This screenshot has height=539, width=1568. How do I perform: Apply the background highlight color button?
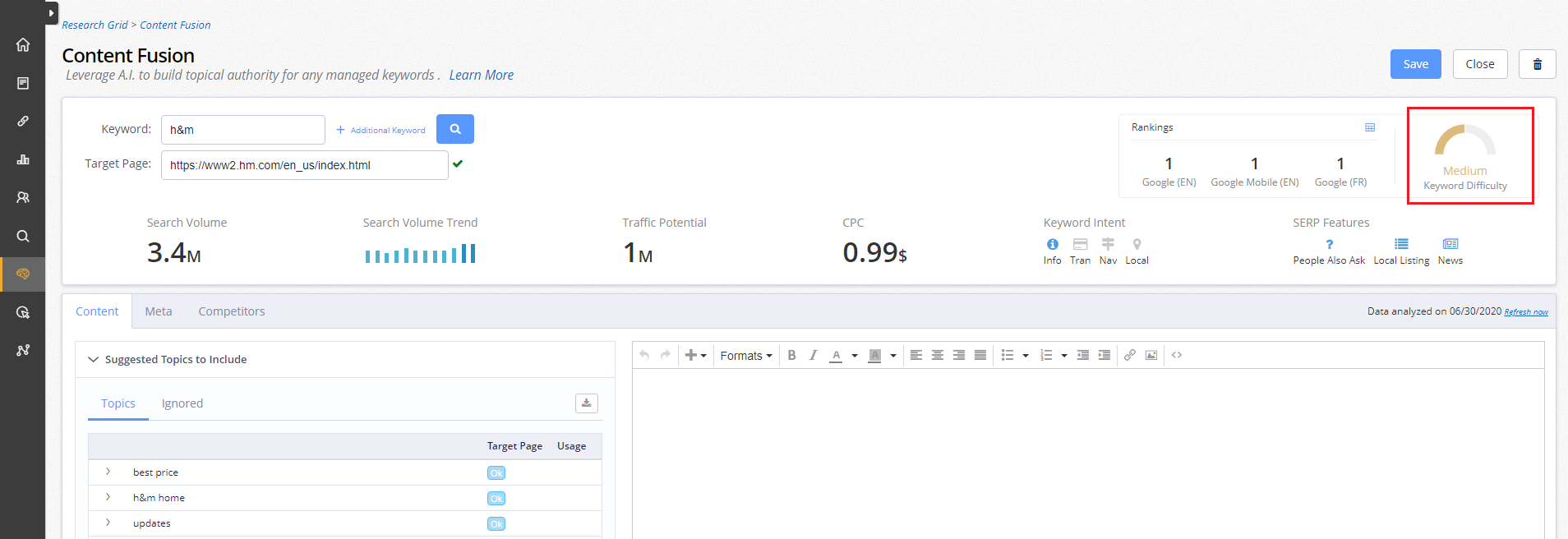coord(874,355)
